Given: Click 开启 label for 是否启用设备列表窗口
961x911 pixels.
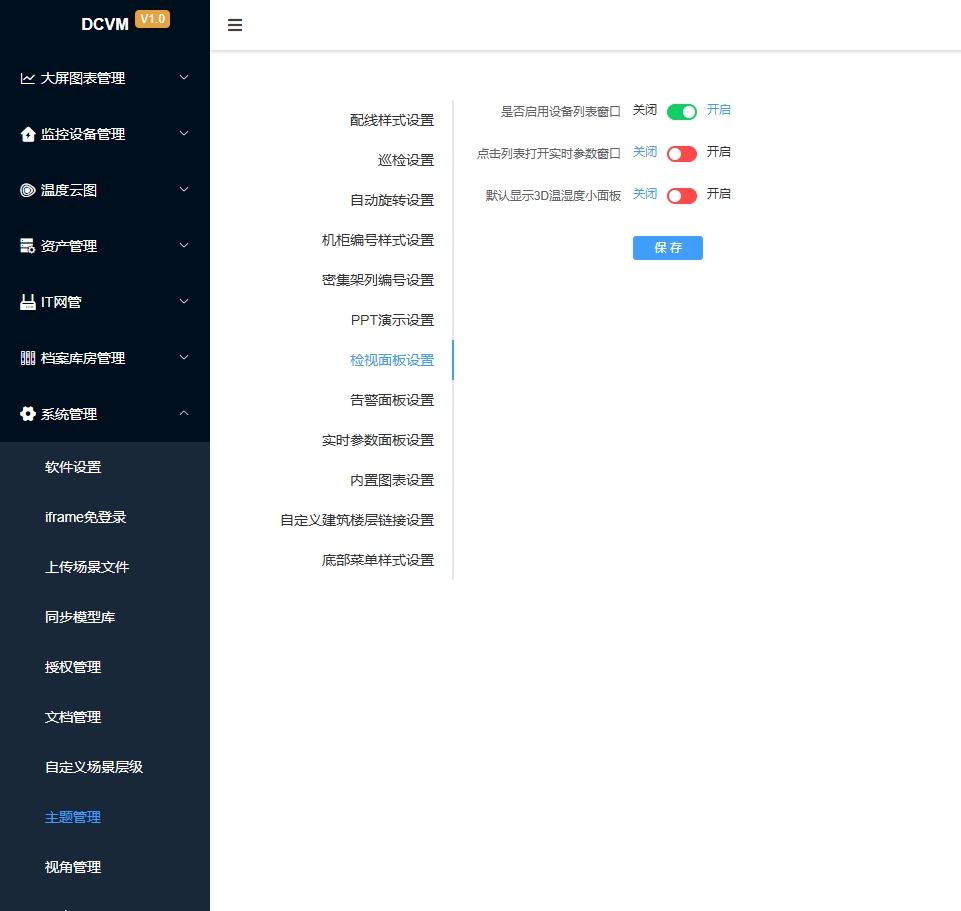Looking at the screenshot, I should [x=718, y=110].
